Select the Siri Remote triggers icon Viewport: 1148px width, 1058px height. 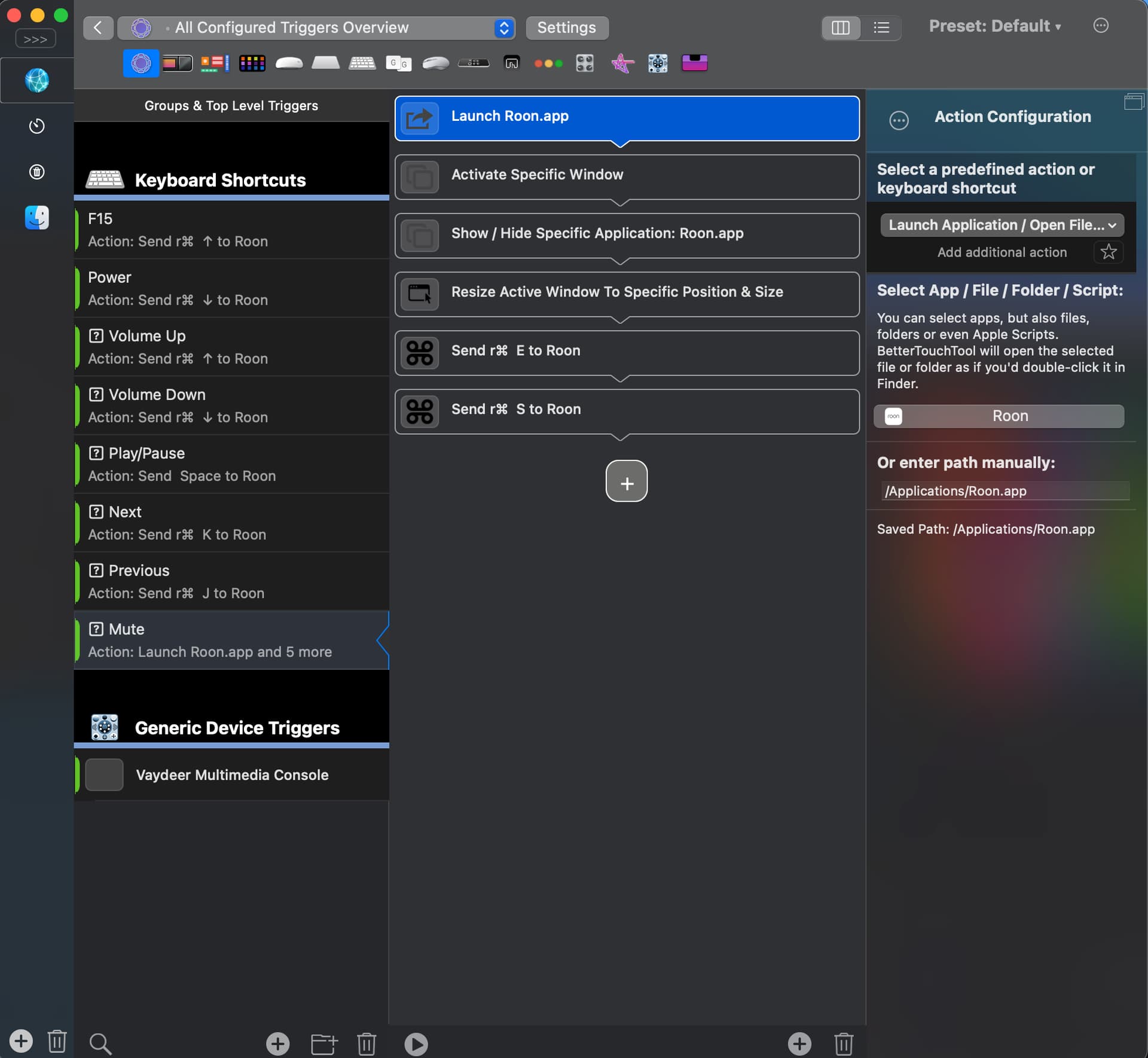[474, 63]
